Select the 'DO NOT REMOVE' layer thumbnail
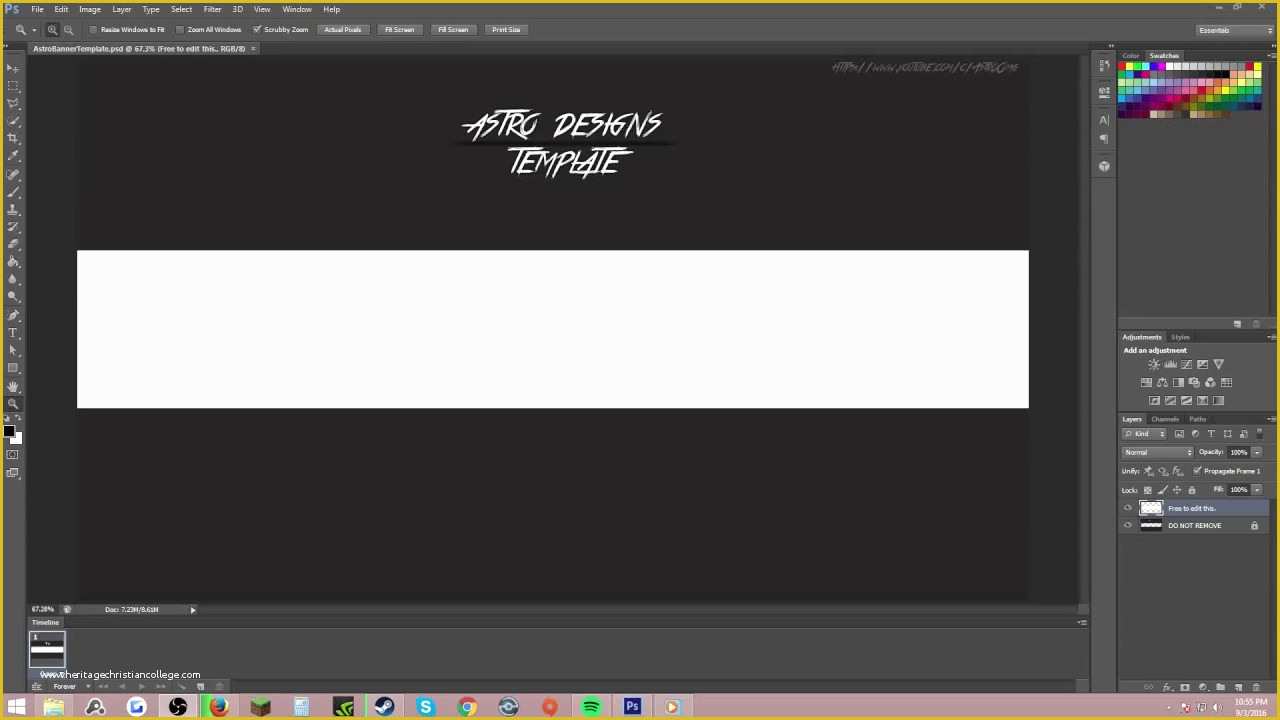 1151,526
